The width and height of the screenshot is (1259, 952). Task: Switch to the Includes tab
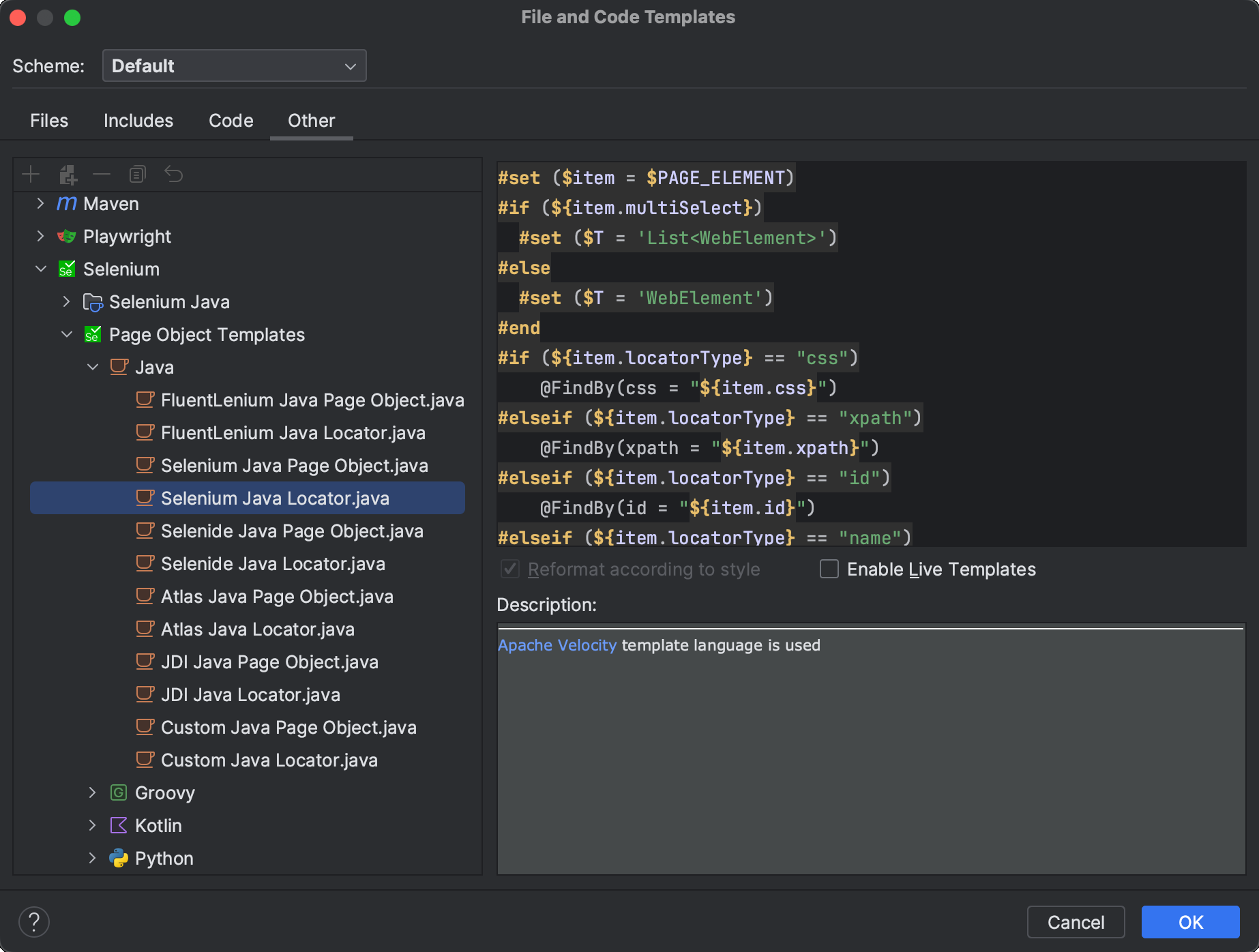click(x=138, y=120)
